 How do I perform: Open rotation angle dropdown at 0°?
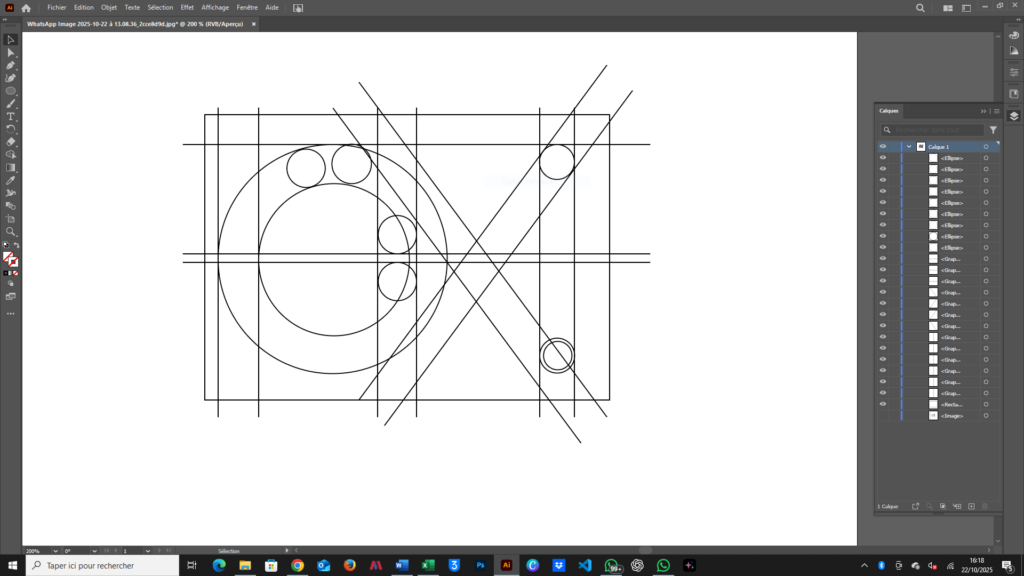[x=94, y=551]
